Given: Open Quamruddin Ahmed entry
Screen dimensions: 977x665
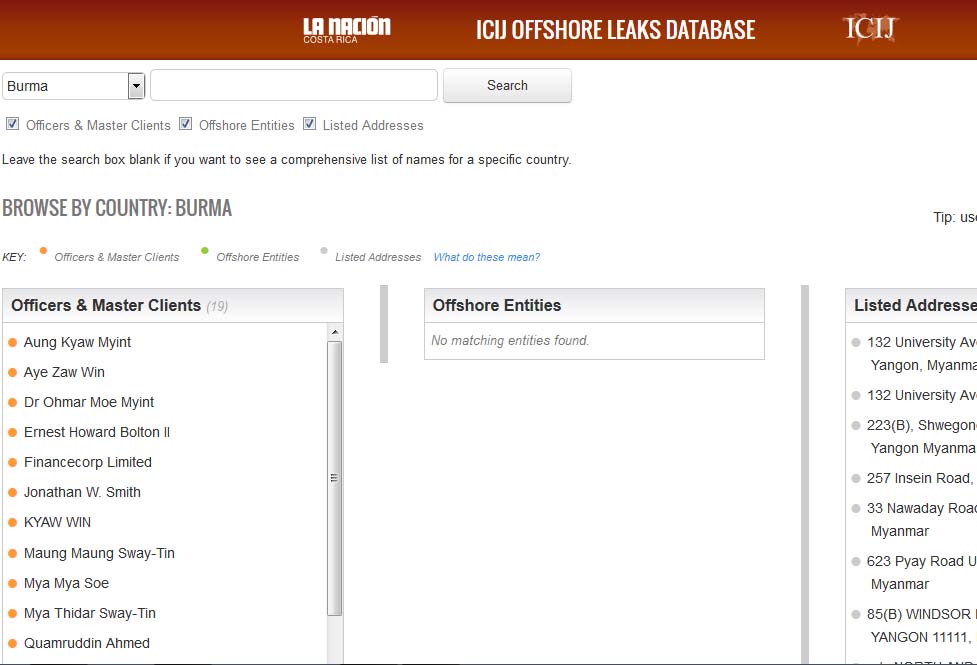Looking at the screenshot, I should [x=87, y=643].
